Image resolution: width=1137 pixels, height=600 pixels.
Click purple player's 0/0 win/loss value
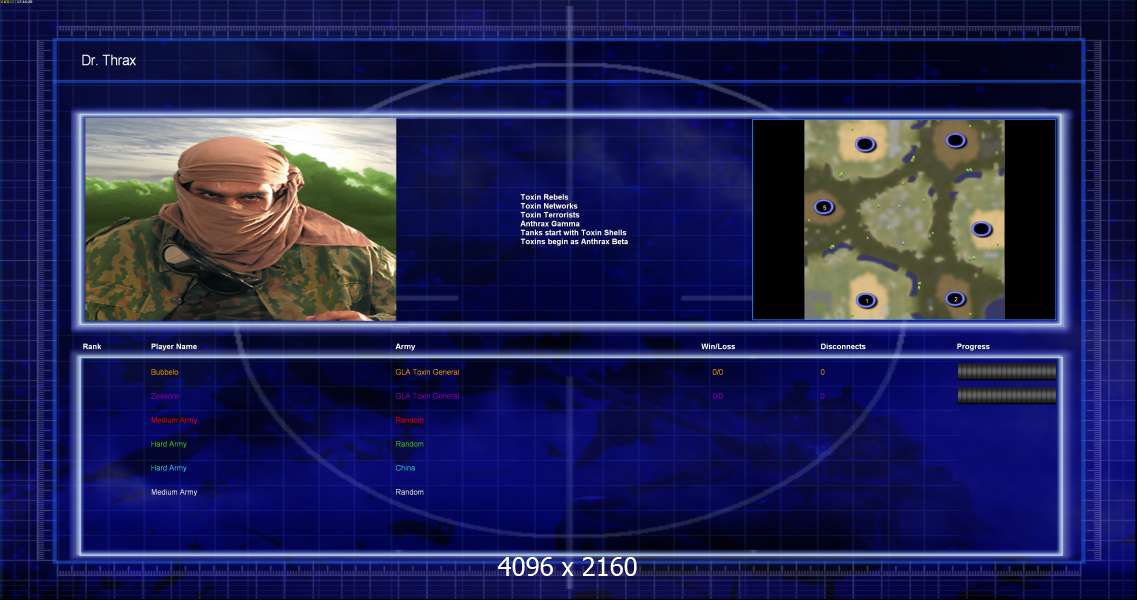pos(718,396)
